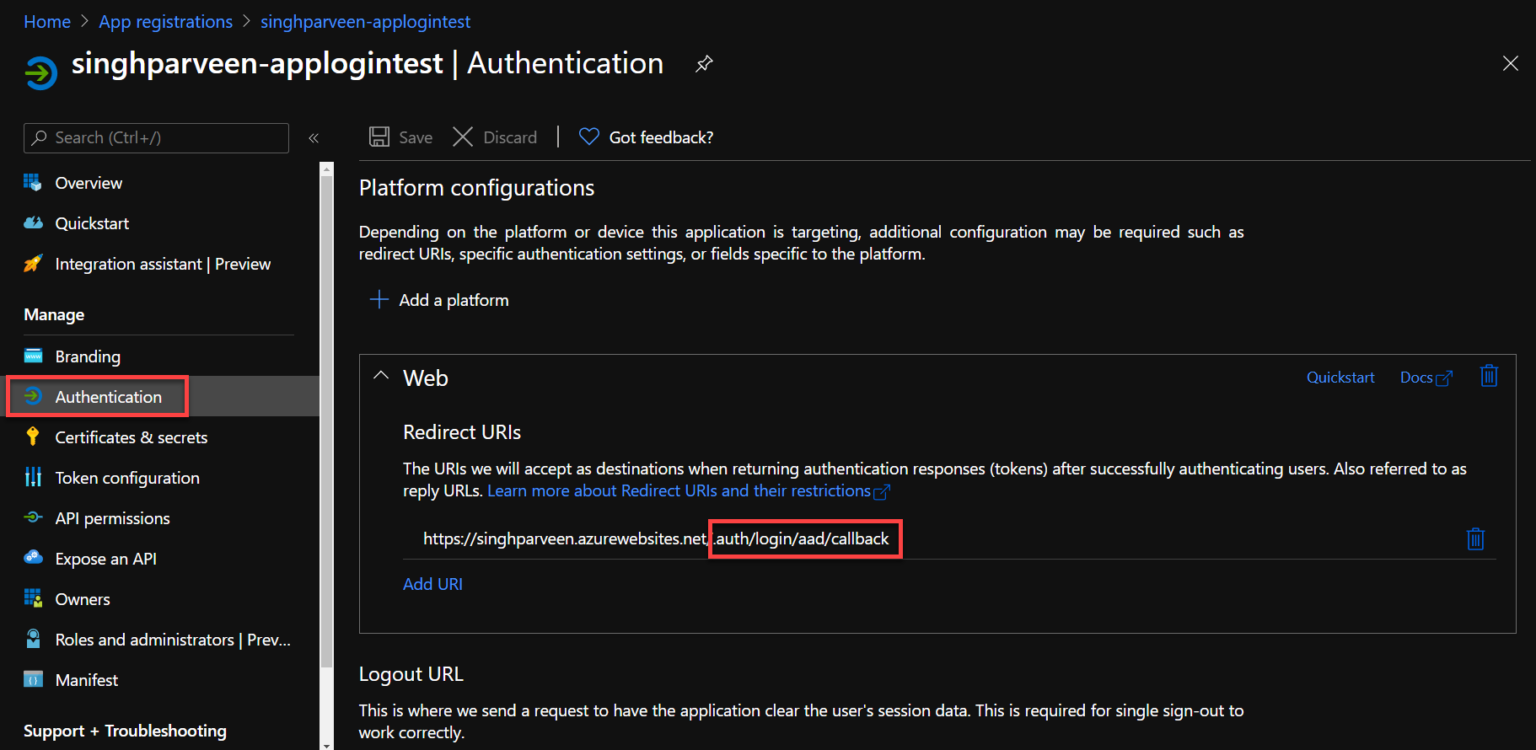Viewport: 1536px width, 750px height.
Task: Pin the Authentication page
Action: click(x=703, y=63)
